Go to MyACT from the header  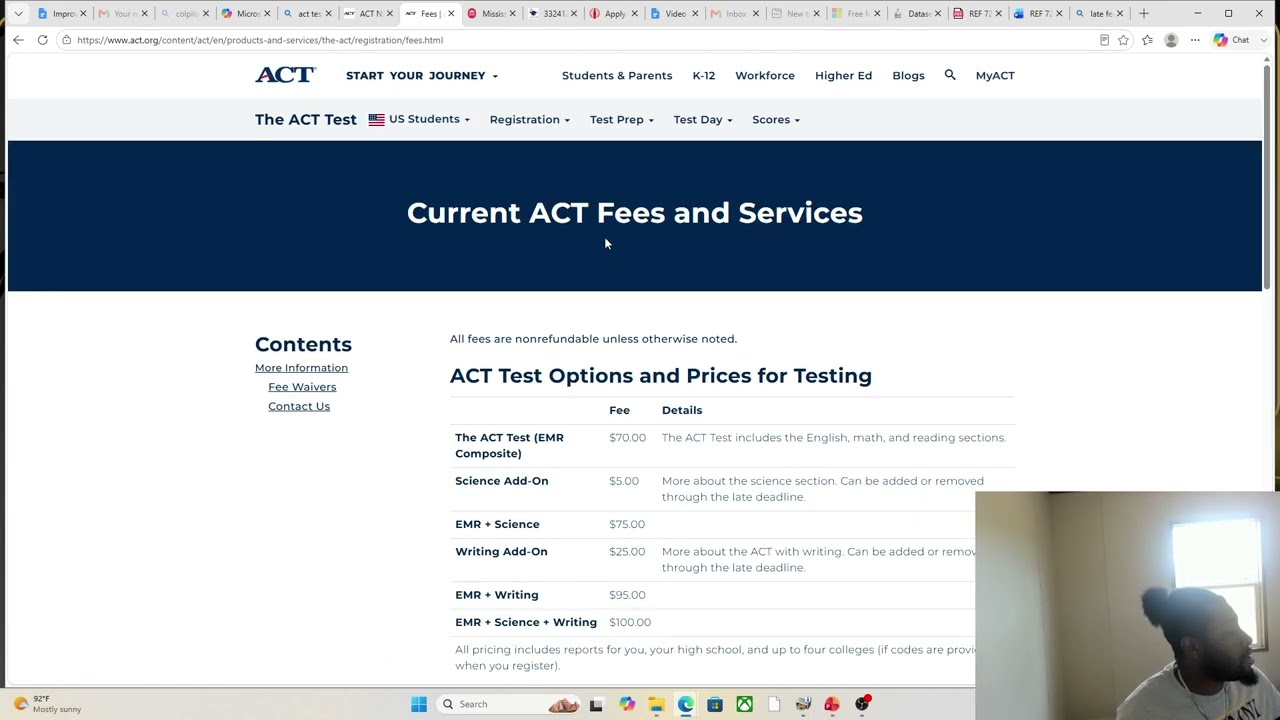click(995, 75)
